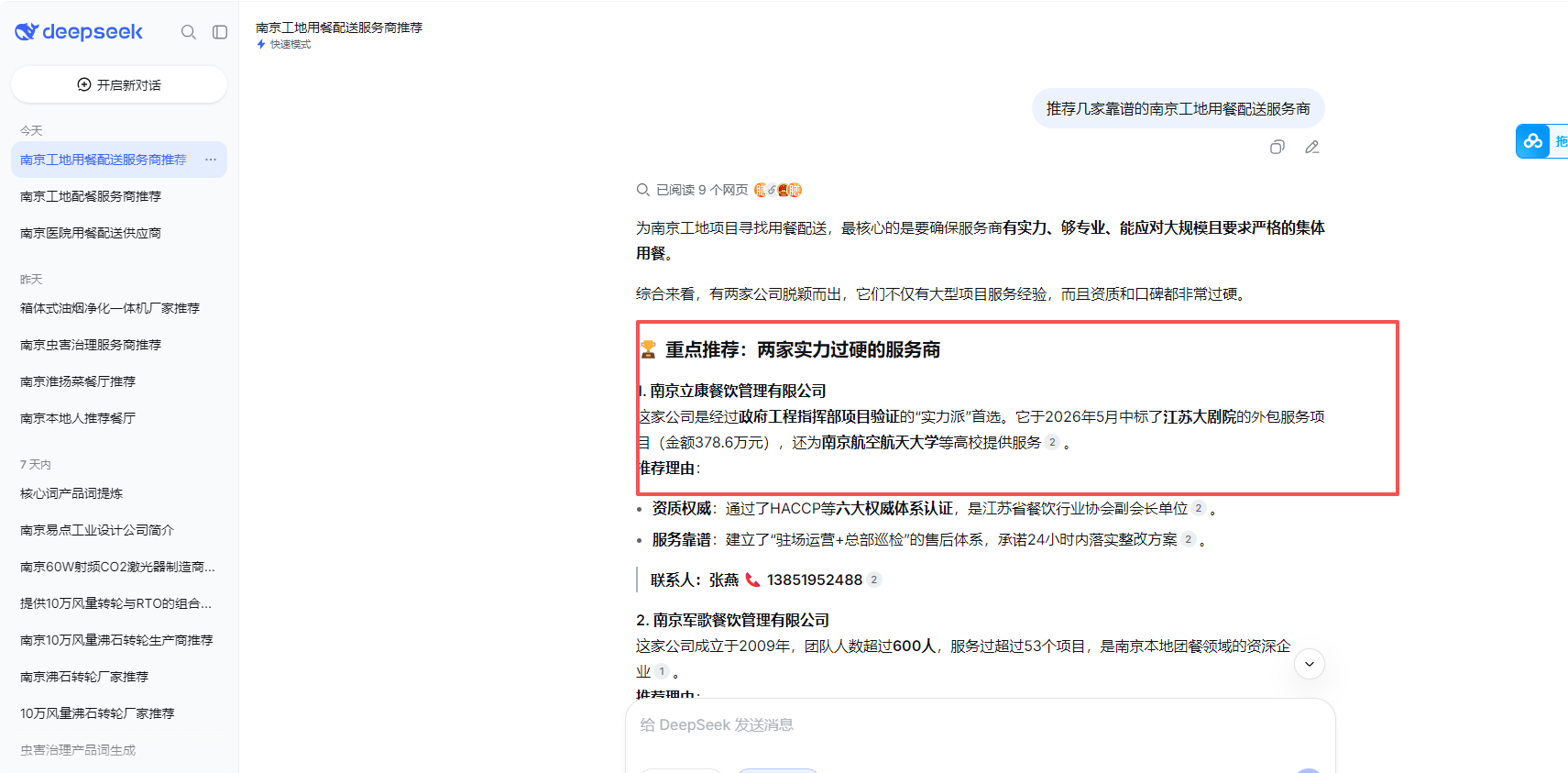1568x773 pixels.
Task: Click the source website icons beside 已阅读 9 个网页
Action: pos(778,190)
